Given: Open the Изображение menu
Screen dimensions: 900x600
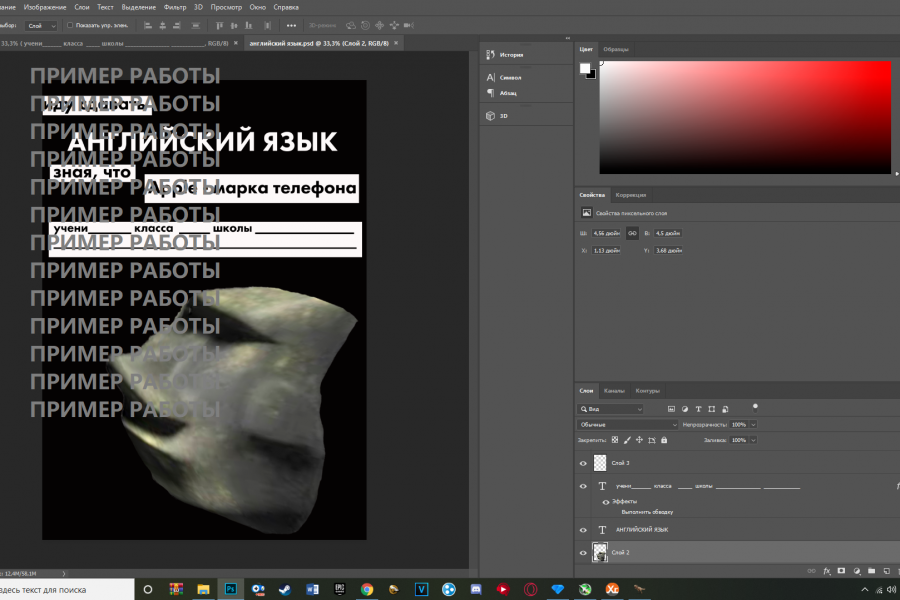Looking at the screenshot, I should pos(45,7).
